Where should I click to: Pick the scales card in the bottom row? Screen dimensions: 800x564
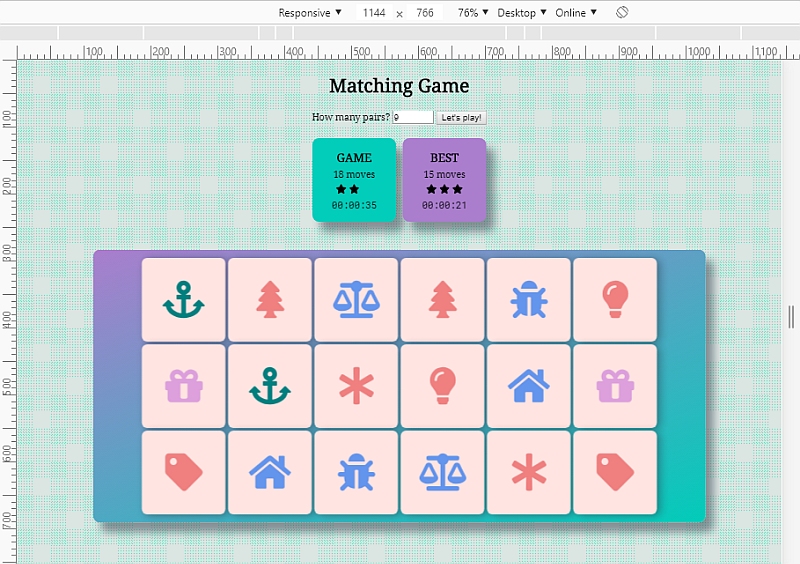coord(442,471)
